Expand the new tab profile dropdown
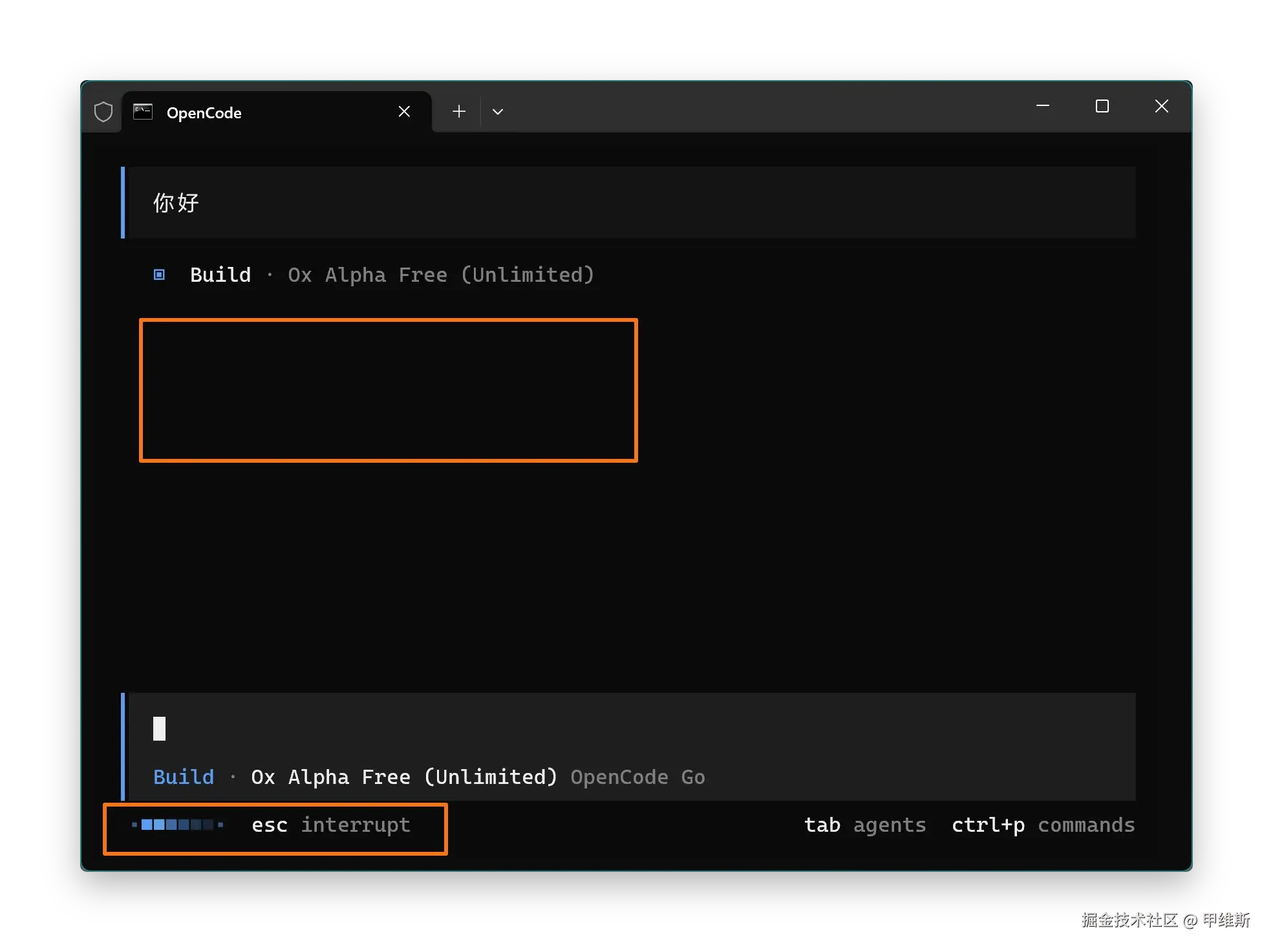The height and width of the screenshot is (952, 1273). pyautogui.click(x=498, y=112)
